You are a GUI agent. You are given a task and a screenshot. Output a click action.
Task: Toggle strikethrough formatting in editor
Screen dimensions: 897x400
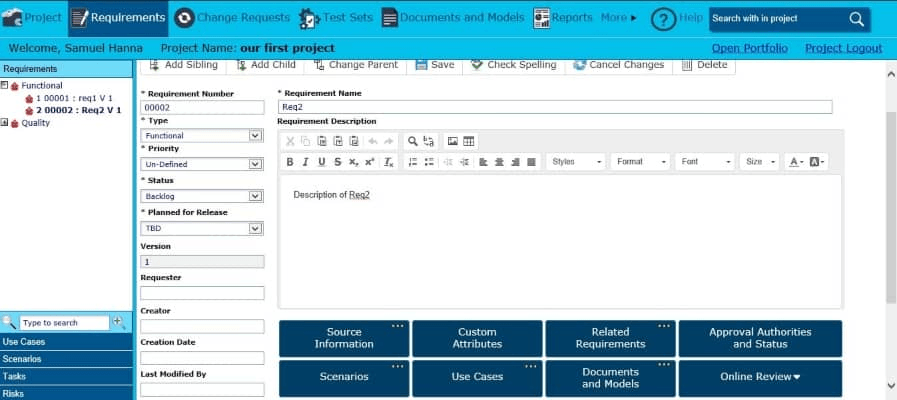338,162
